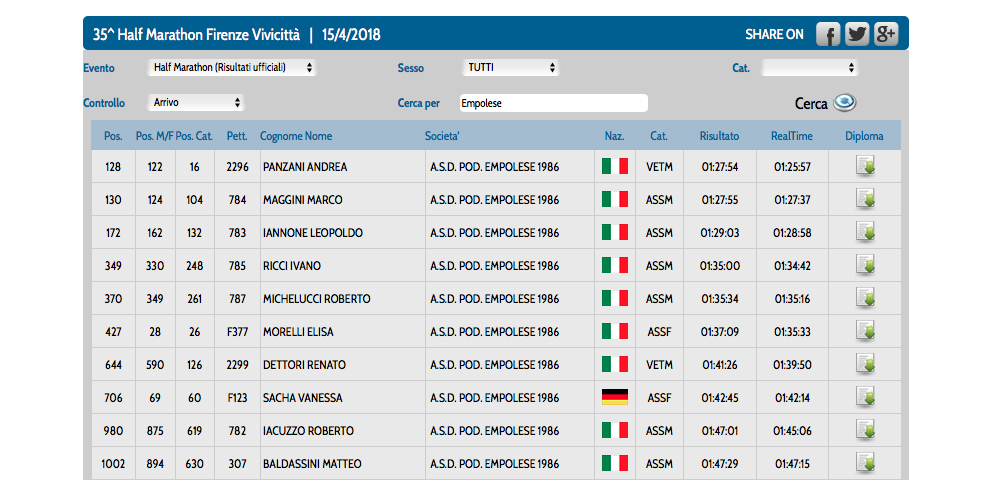
Task: Click result time 01:47:29
Action: pyautogui.click(x=720, y=464)
